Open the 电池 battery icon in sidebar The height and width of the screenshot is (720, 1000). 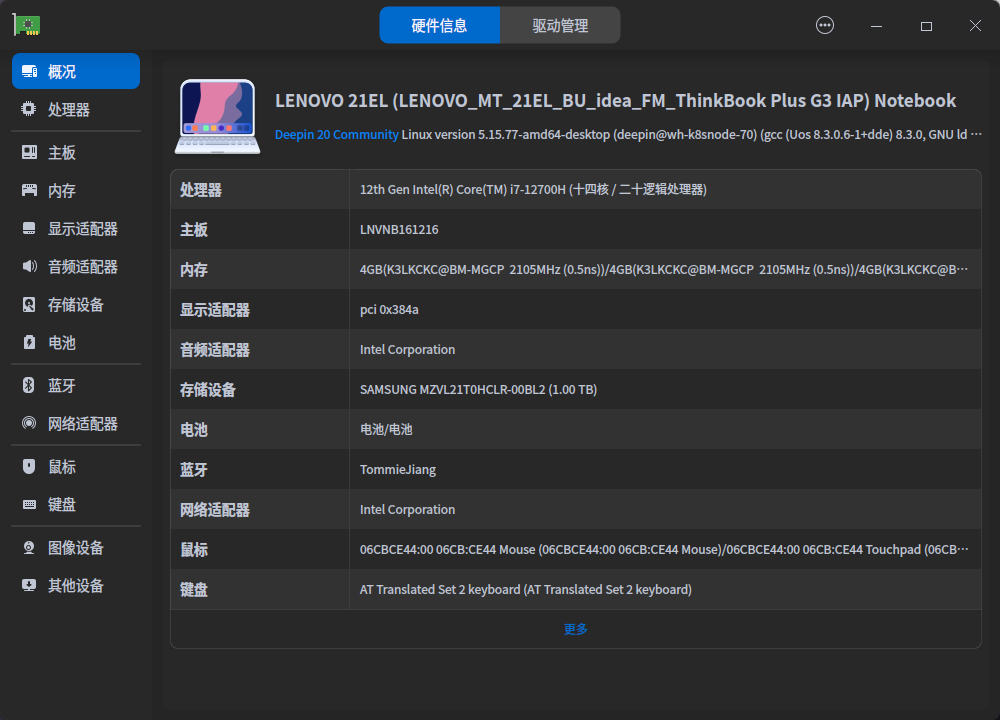[x=29, y=342]
